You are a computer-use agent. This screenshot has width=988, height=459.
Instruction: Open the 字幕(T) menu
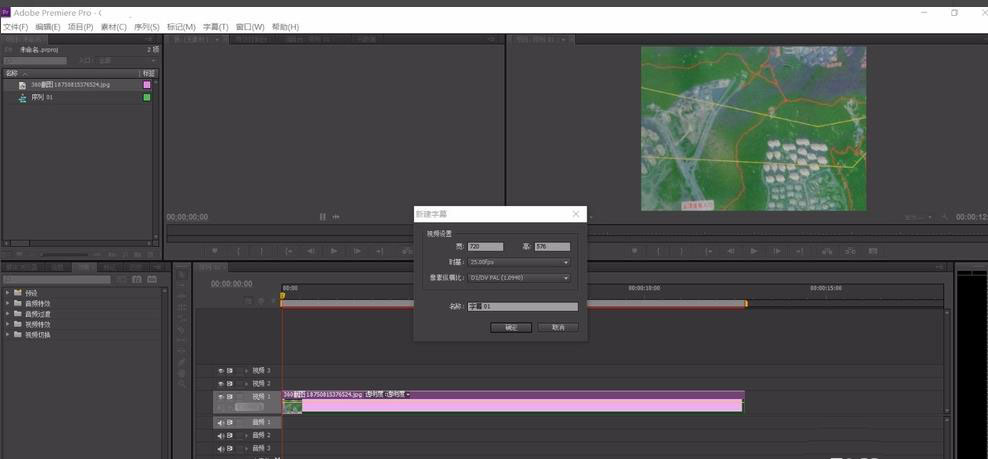click(x=215, y=27)
